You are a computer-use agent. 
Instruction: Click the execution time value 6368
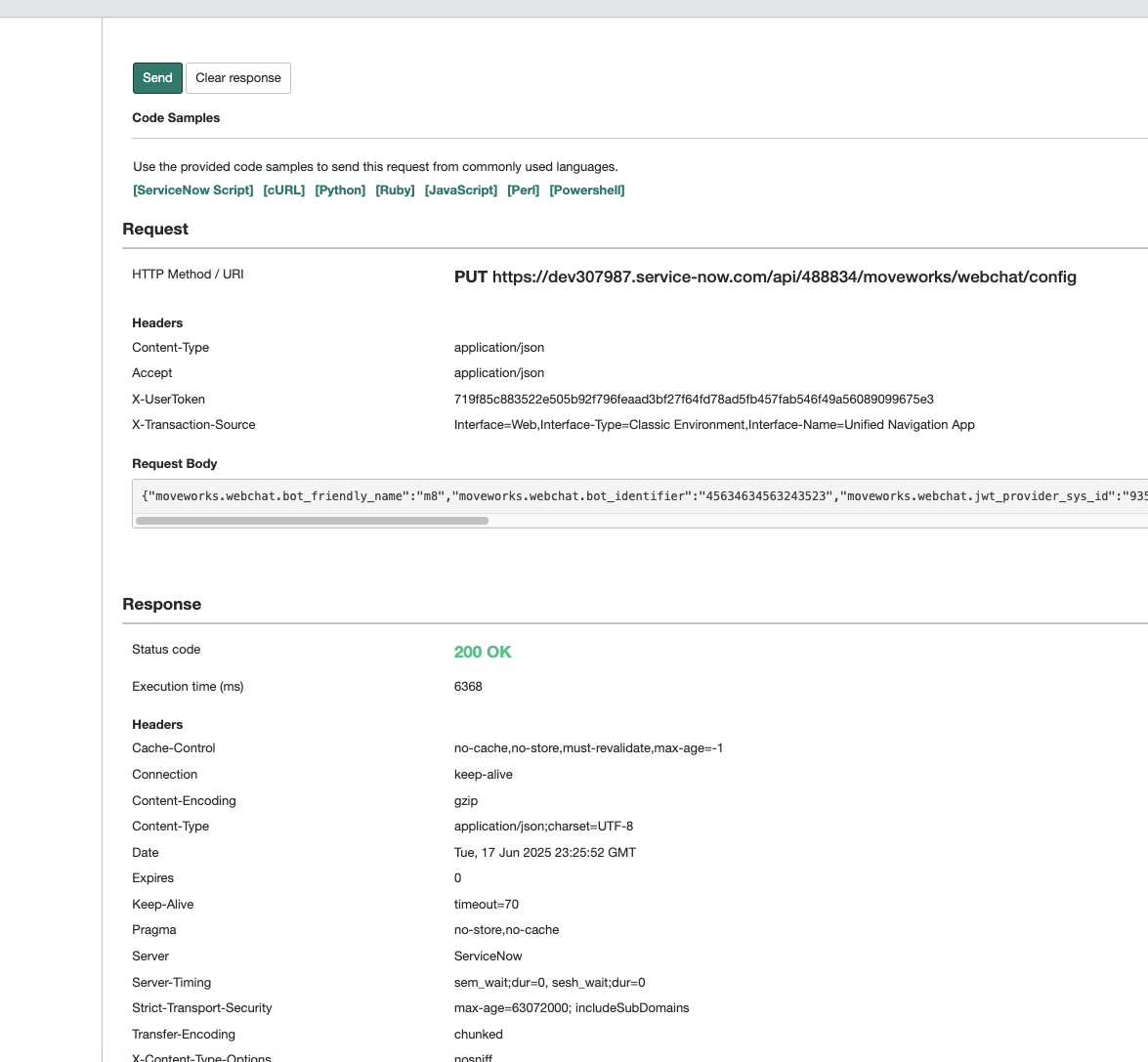click(x=468, y=687)
